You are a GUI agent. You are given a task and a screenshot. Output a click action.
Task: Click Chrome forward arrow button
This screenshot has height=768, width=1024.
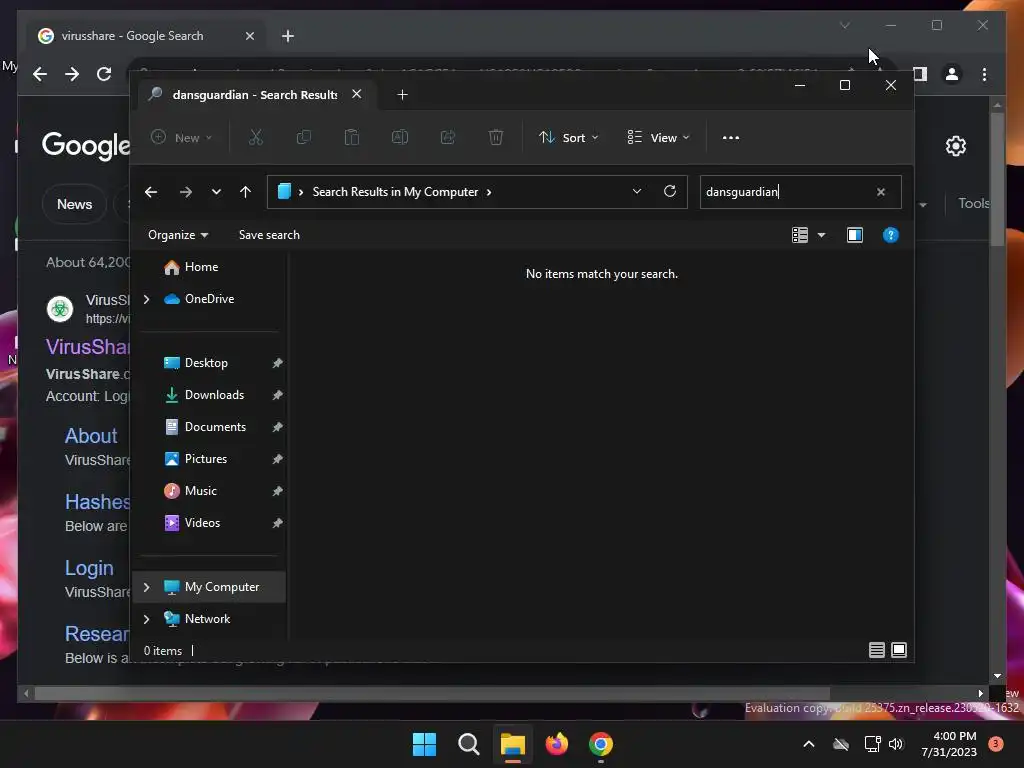point(72,74)
